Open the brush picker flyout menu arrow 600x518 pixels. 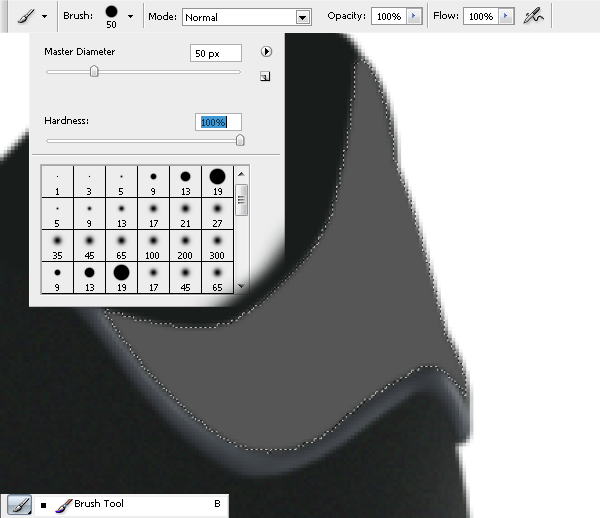tap(266, 51)
